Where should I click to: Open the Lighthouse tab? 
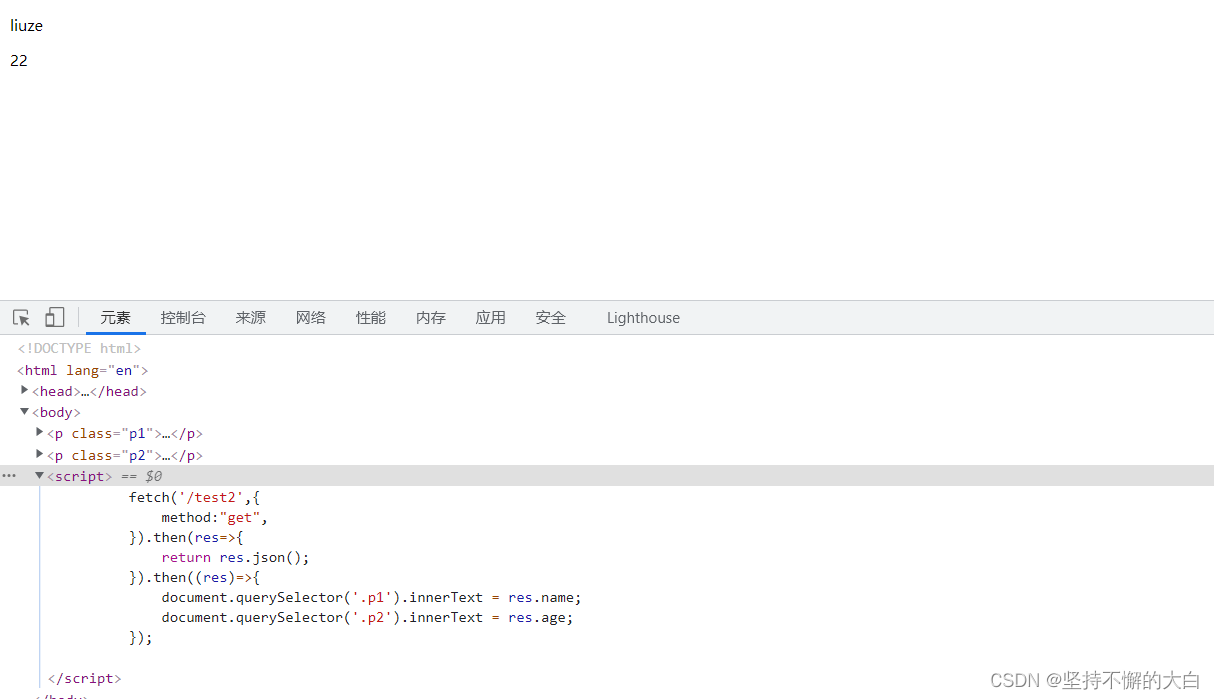pyautogui.click(x=643, y=318)
